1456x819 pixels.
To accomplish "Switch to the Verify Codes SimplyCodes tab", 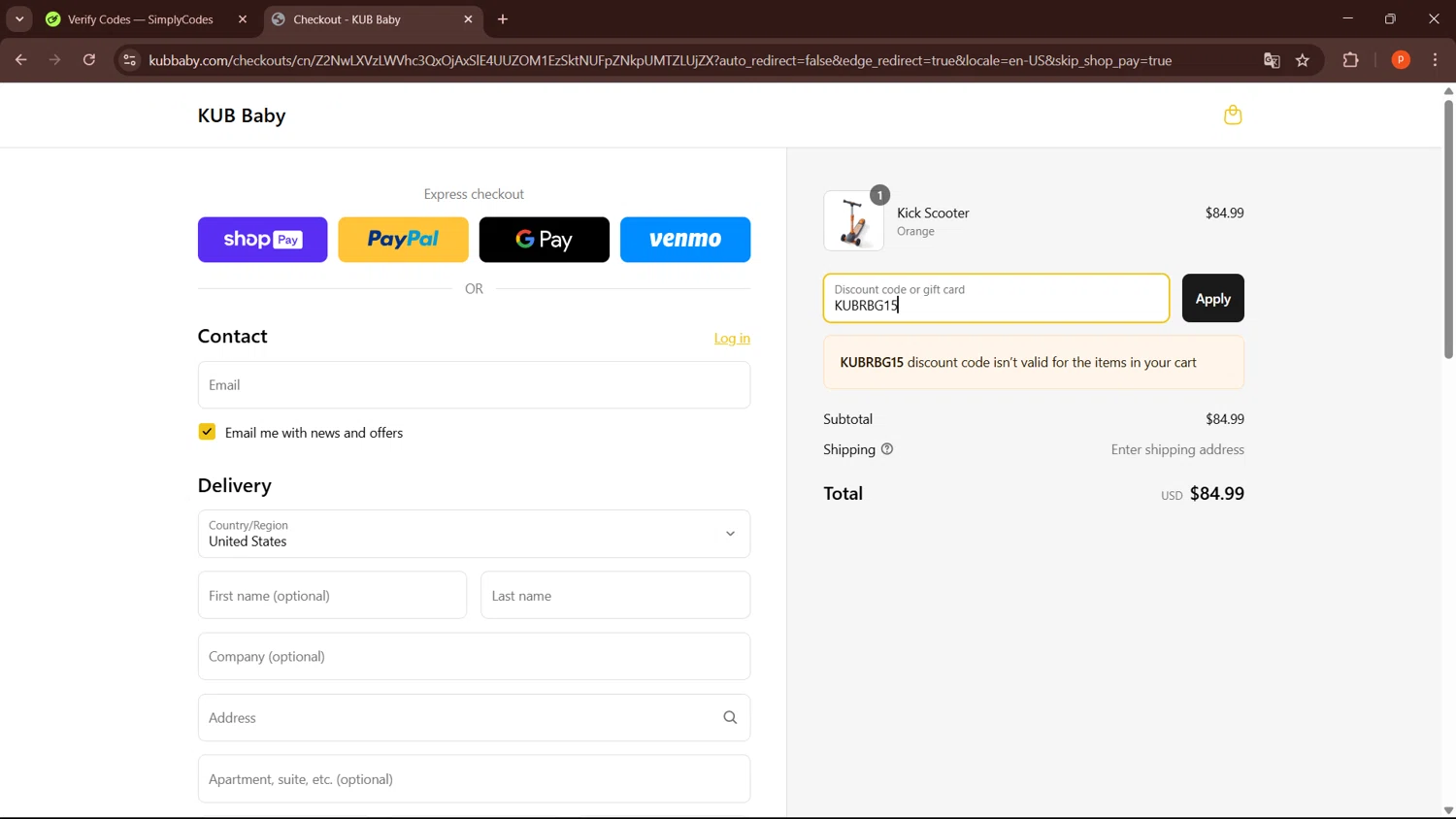I will (x=141, y=19).
